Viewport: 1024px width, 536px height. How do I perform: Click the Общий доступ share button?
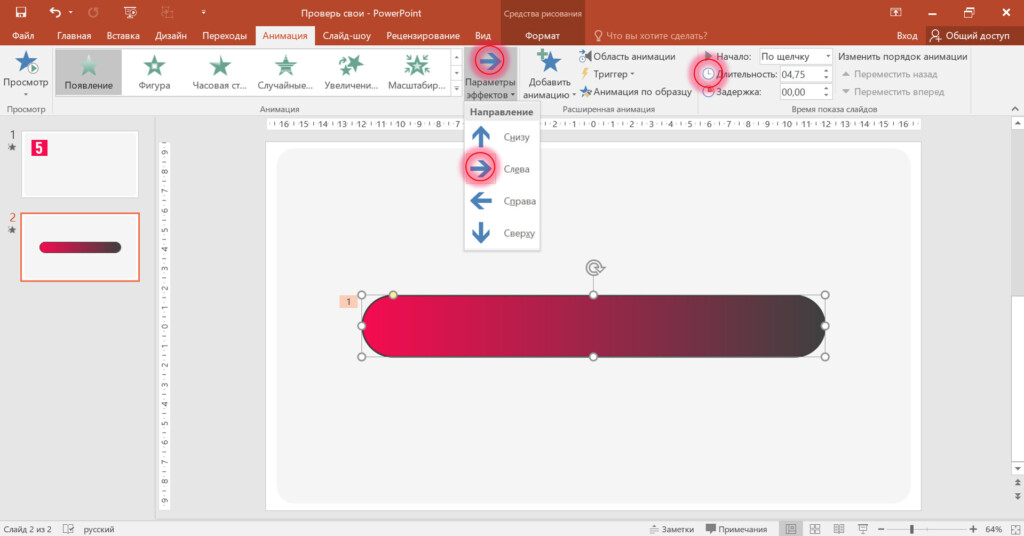(x=969, y=36)
